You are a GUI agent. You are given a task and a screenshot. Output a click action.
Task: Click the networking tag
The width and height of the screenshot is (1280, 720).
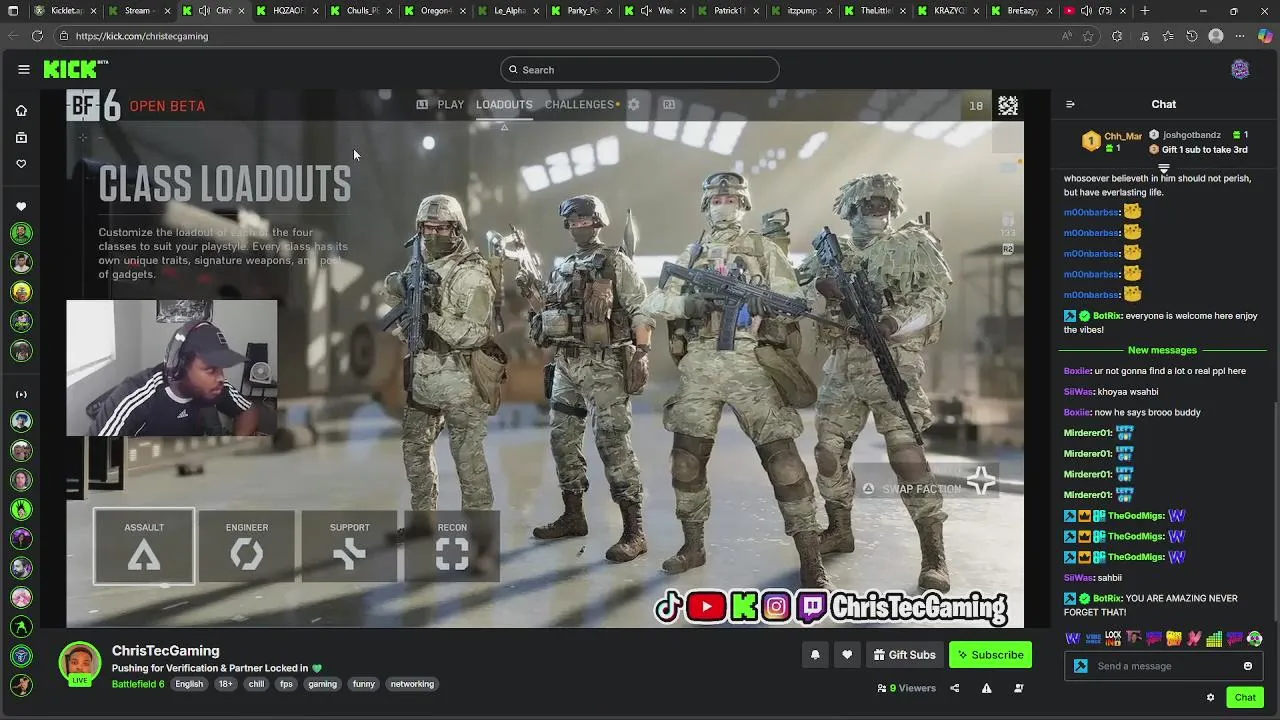(412, 684)
